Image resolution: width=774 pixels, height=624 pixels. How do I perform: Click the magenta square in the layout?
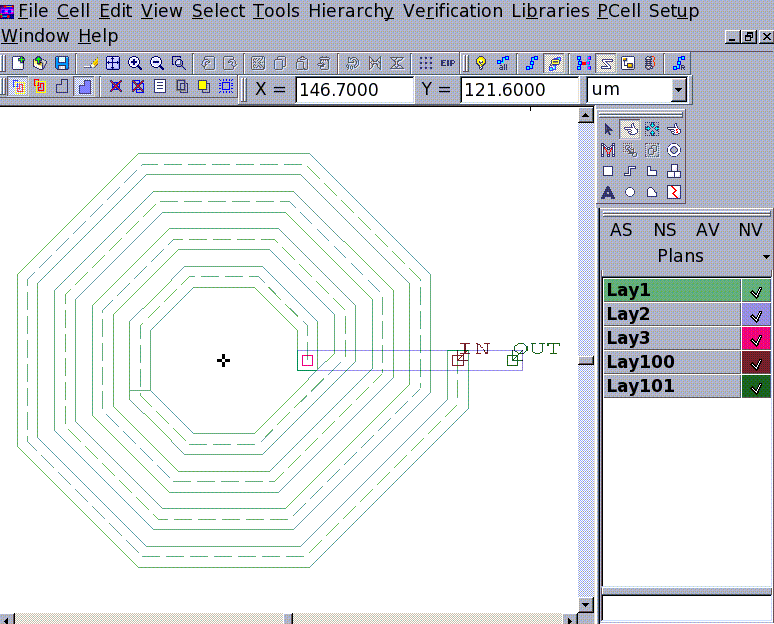[x=308, y=360]
